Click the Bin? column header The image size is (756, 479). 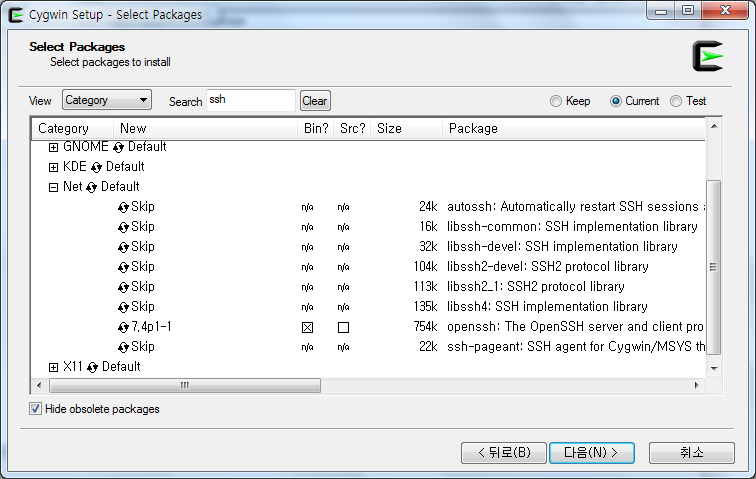click(x=316, y=128)
